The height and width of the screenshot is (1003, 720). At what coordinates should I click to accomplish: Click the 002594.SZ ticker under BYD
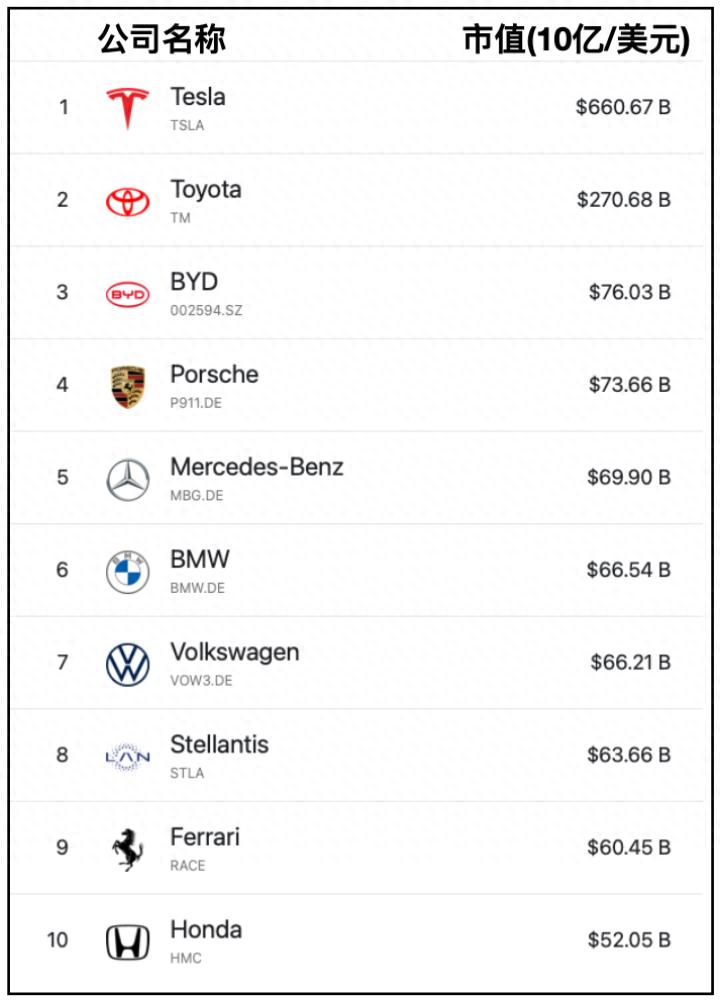click(x=206, y=311)
